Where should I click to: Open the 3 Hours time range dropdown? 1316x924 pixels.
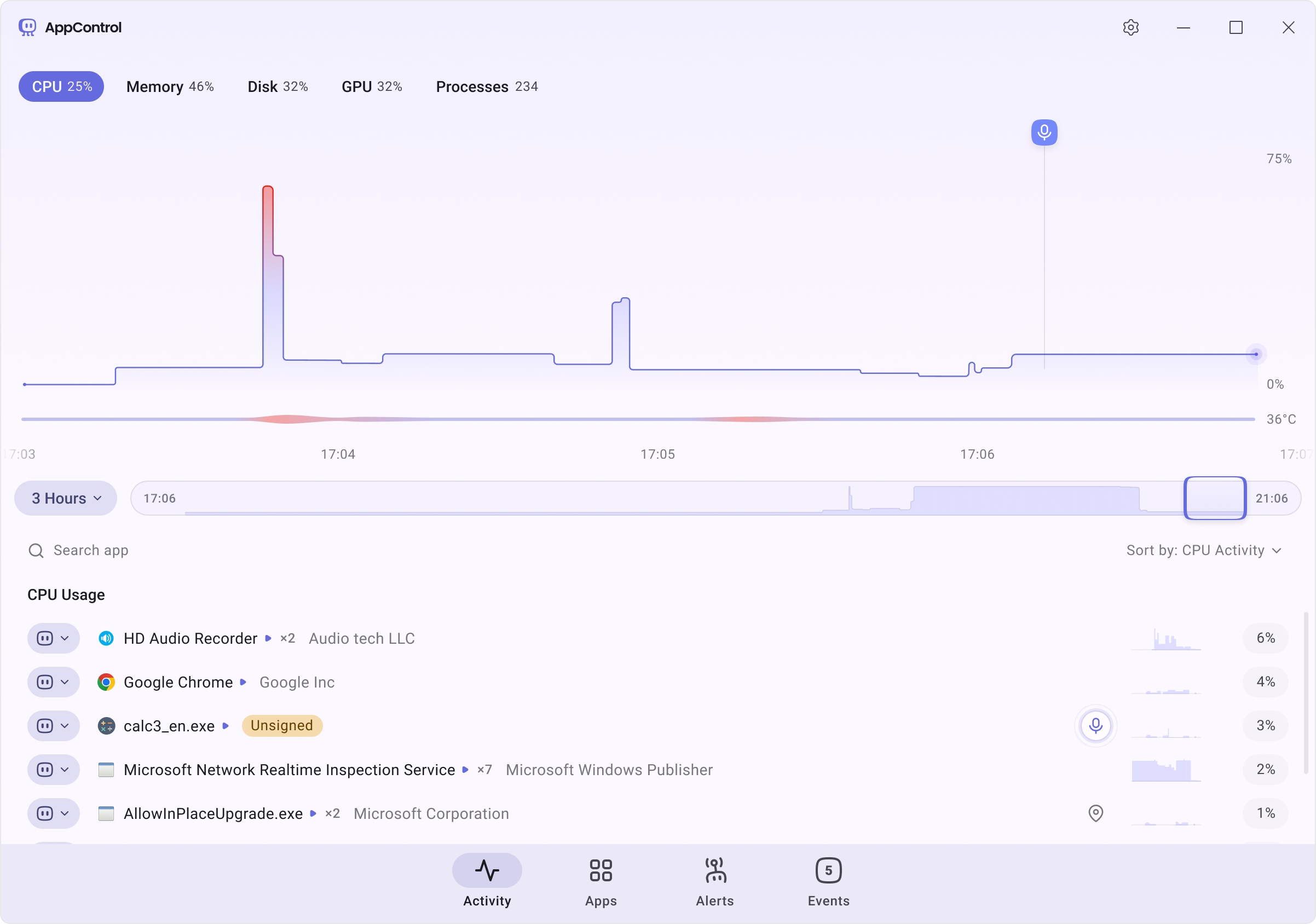tap(65, 498)
